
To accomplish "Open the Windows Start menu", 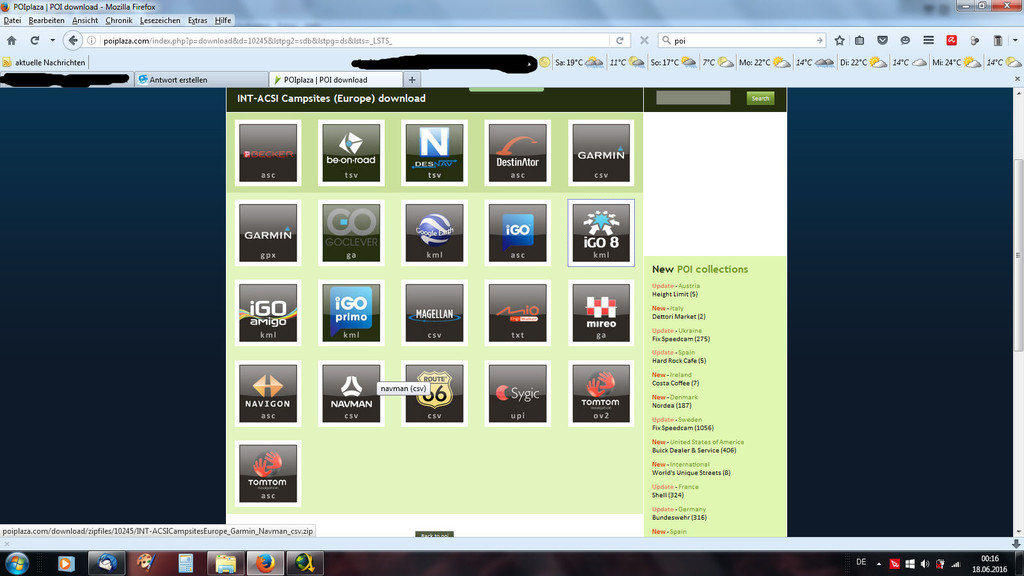I will 17,563.
